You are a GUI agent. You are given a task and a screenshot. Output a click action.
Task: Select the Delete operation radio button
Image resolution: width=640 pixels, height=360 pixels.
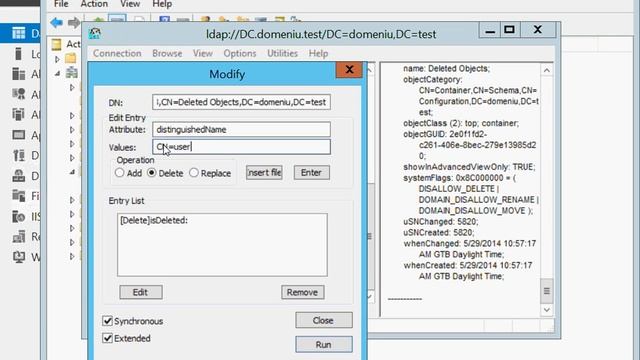coord(152,173)
